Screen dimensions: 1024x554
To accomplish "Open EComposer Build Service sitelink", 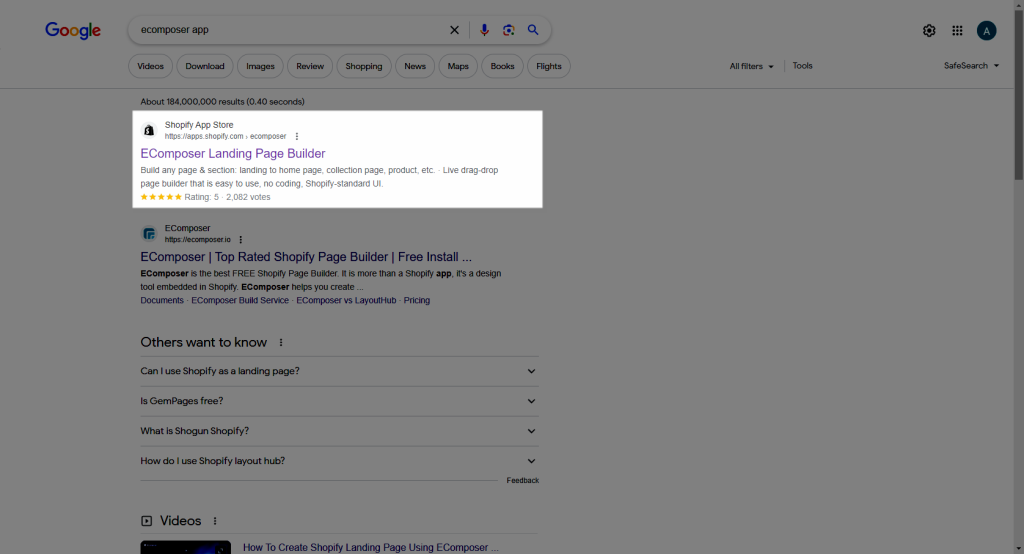I will tap(240, 301).
